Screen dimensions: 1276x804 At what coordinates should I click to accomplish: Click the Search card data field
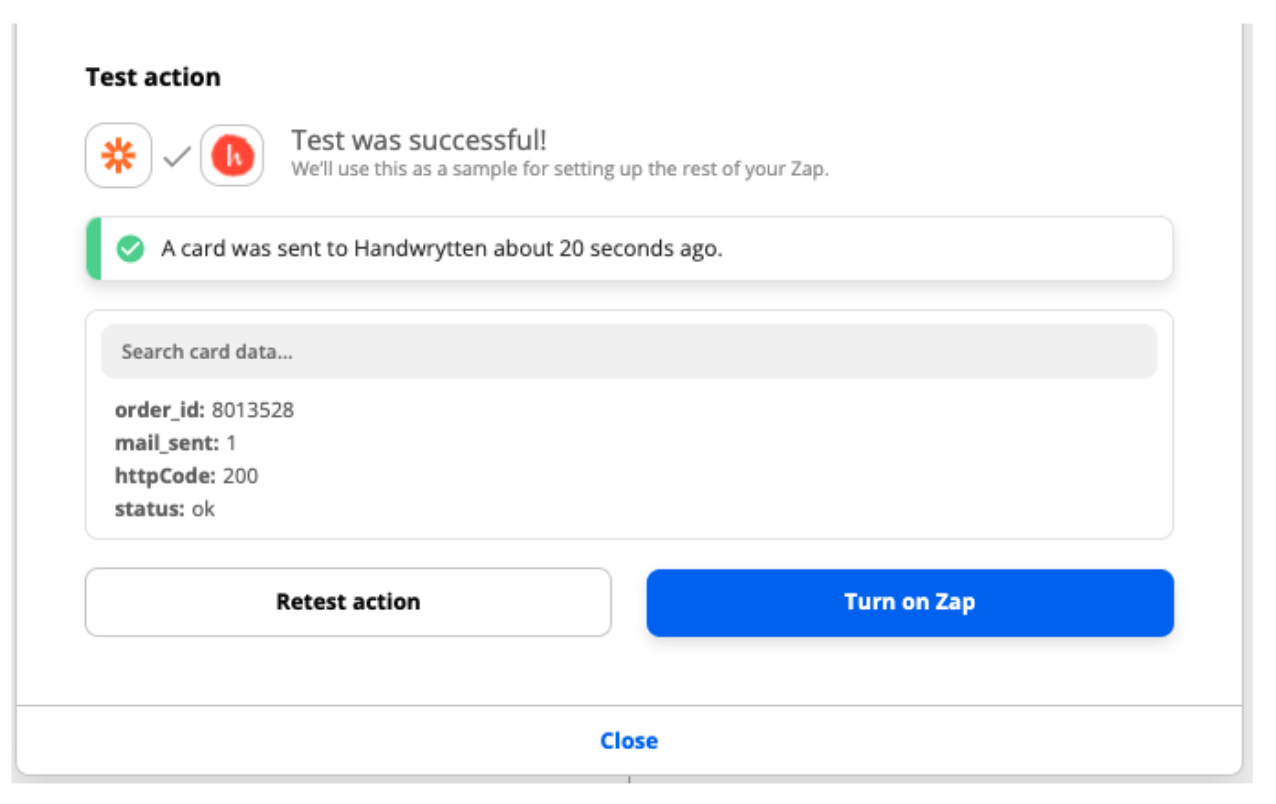click(x=629, y=351)
